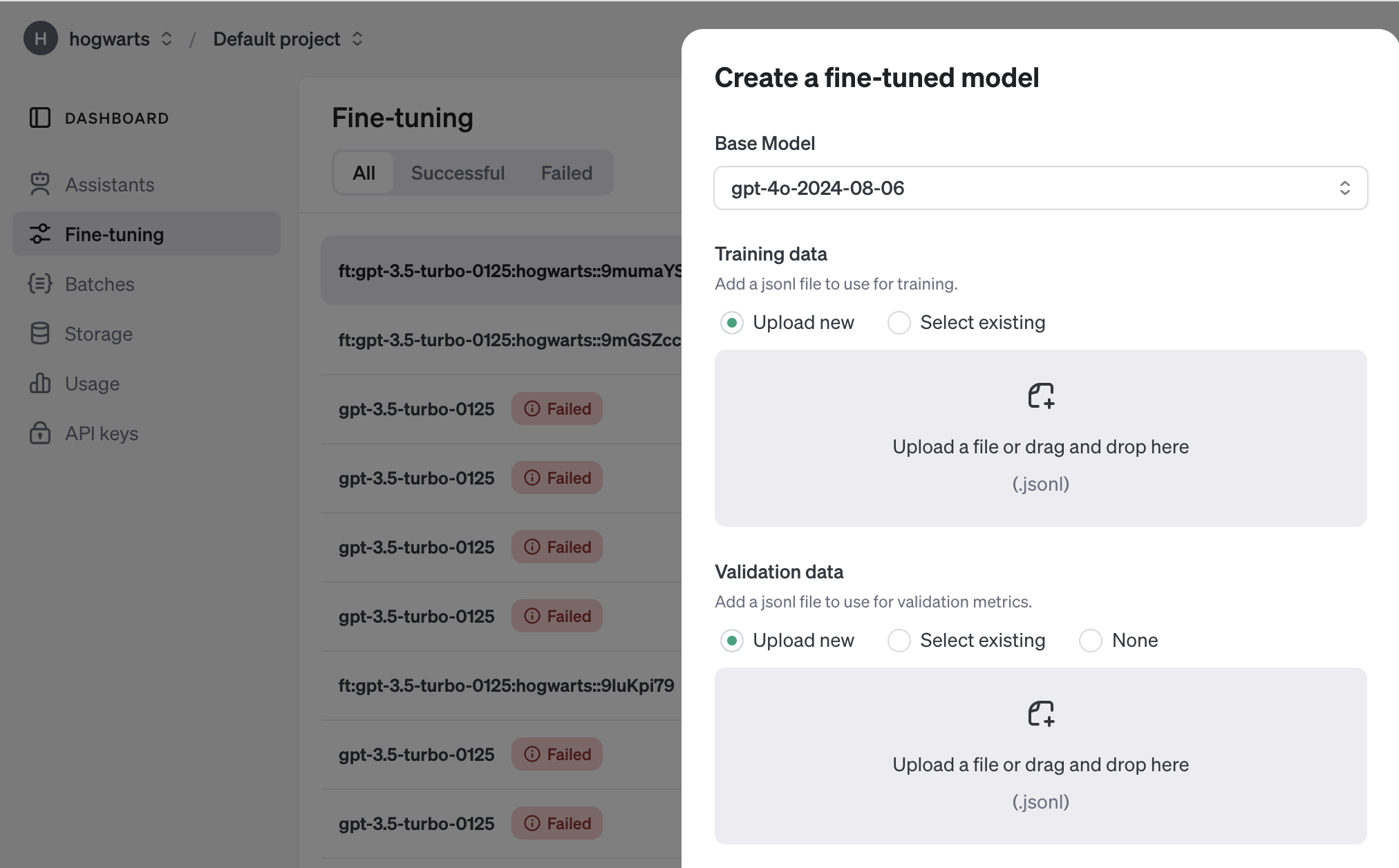
Task: Click the Fine-tuning sliders icon
Action: (x=40, y=234)
